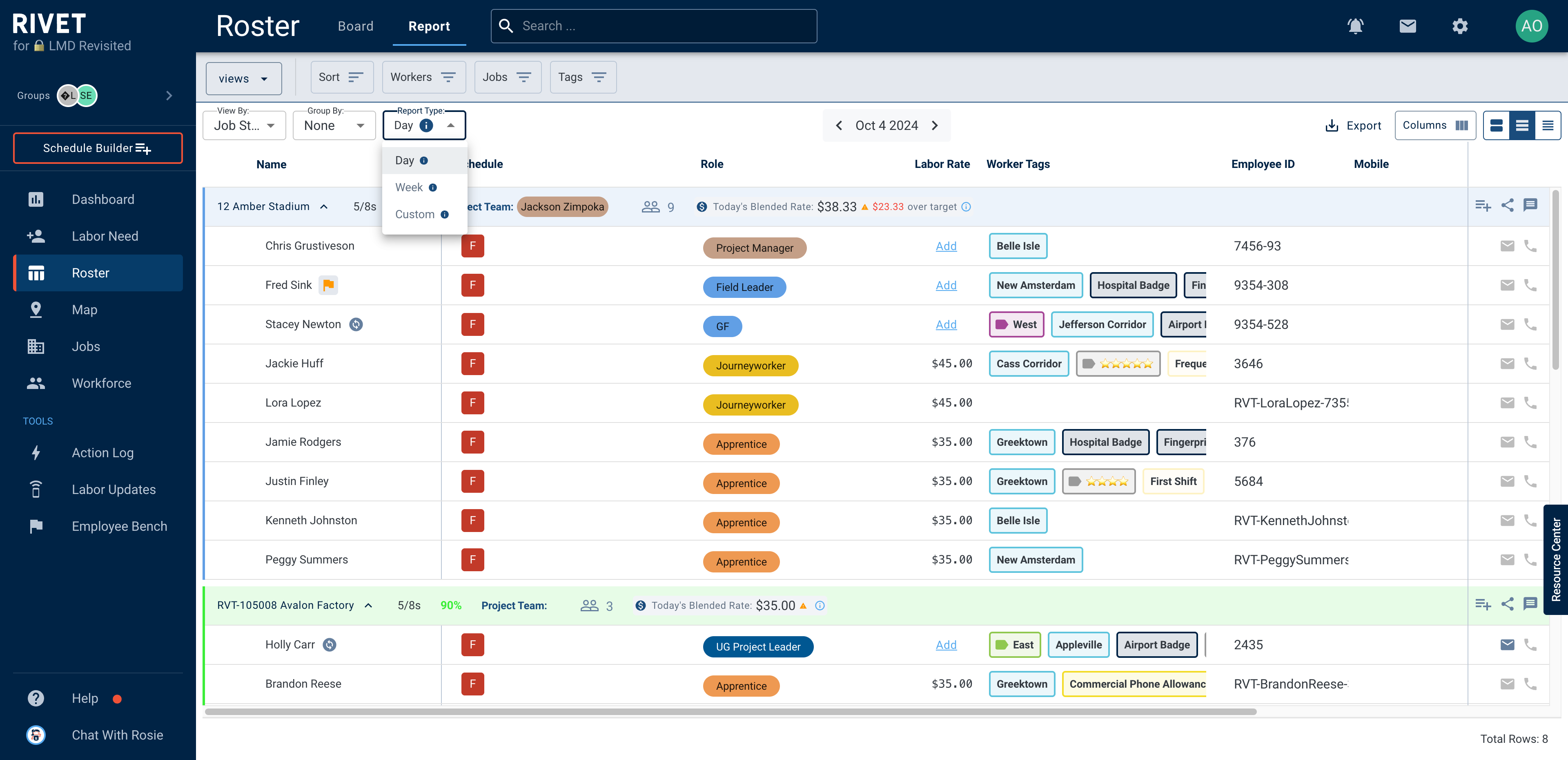Click the Chat With Rosie avatar icon

[x=36, y=735]
